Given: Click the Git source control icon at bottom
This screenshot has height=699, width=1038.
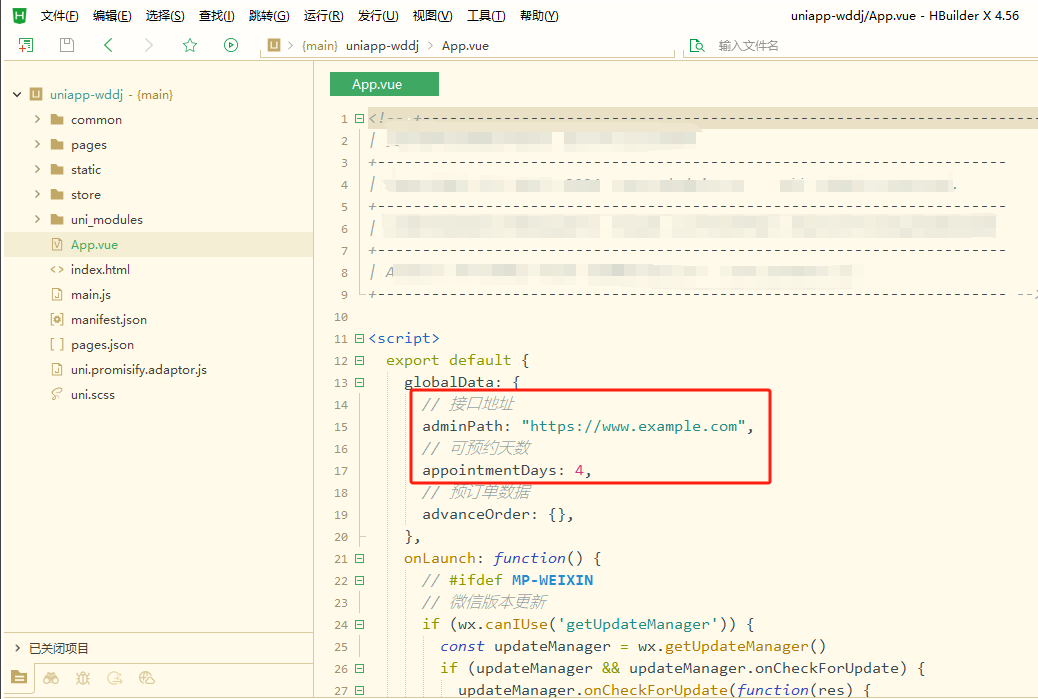Looking at the screenshot, I should [115, 678].
